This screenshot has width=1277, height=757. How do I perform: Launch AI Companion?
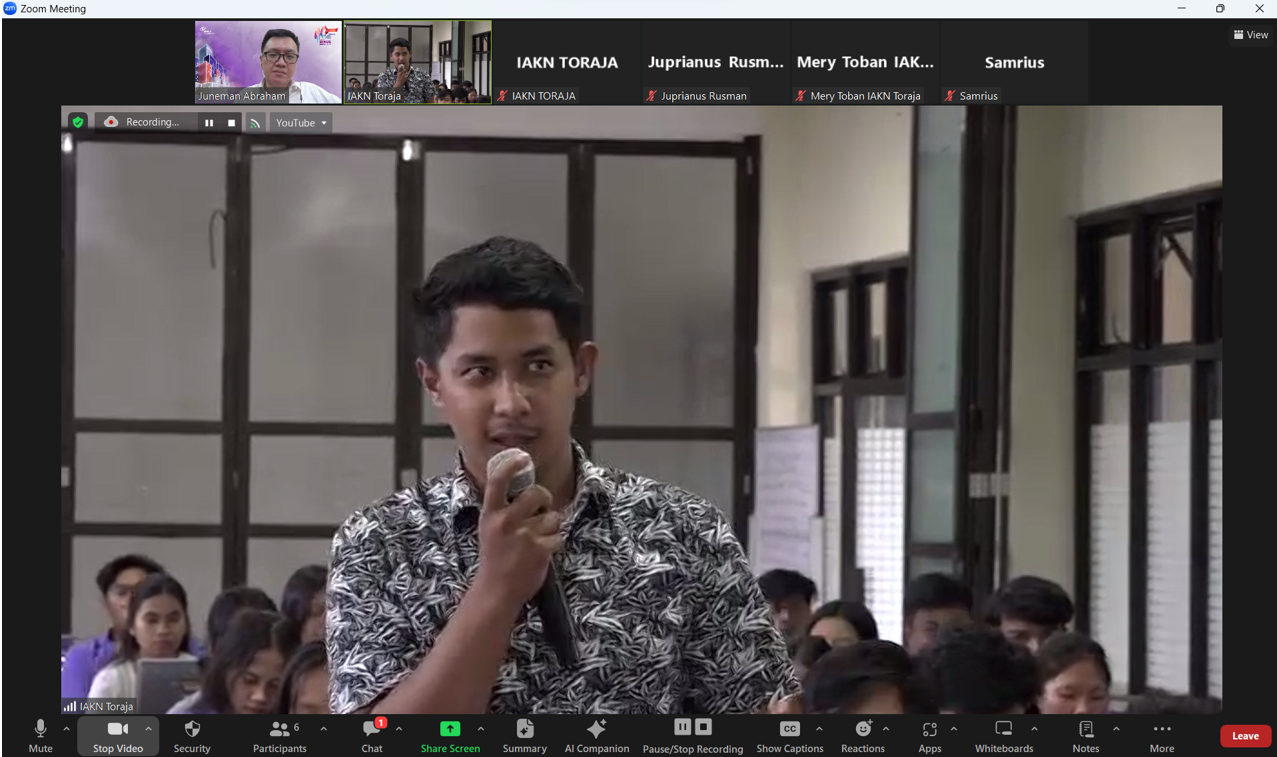pos(597,735)
